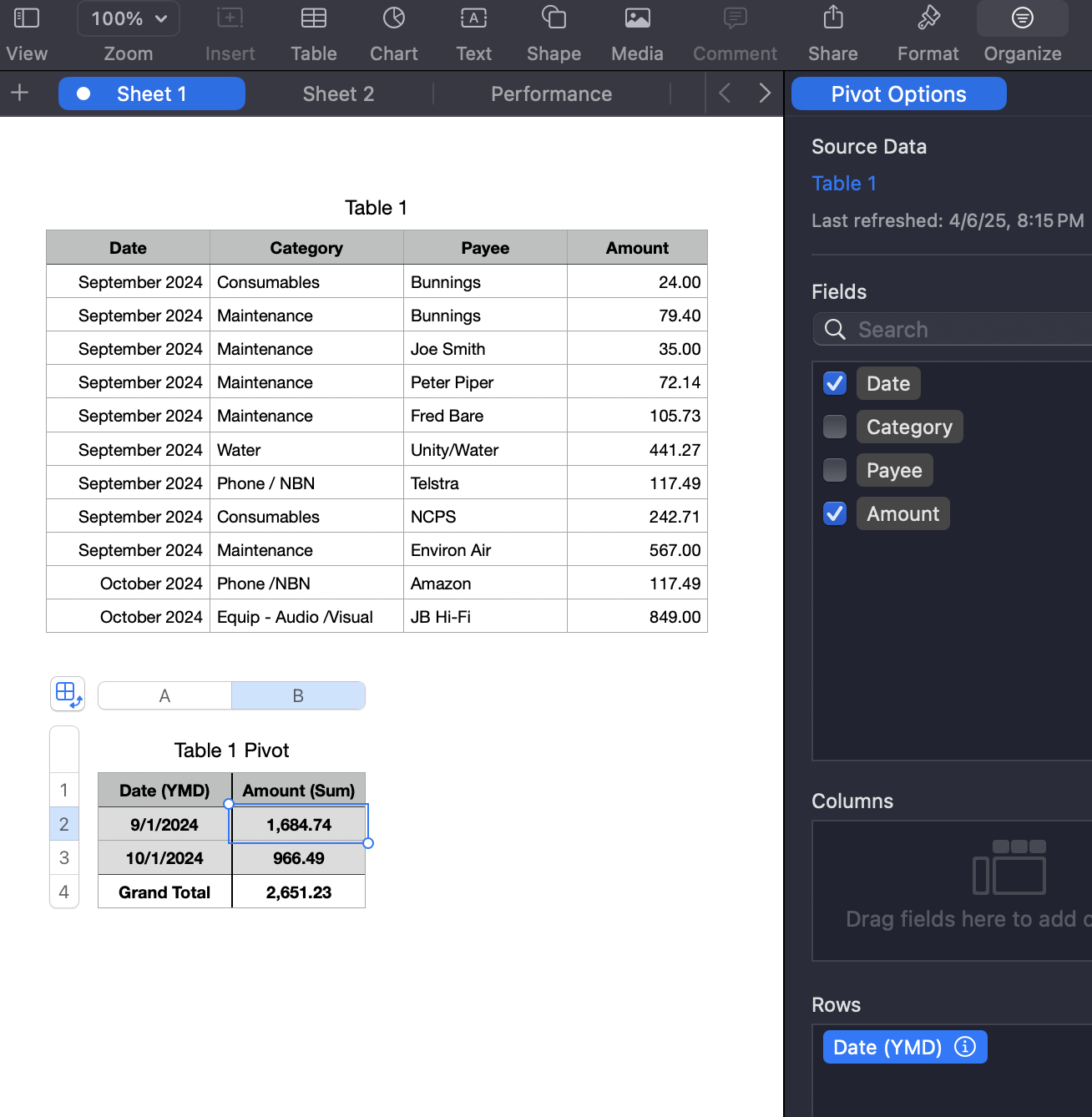Add a new sheet with plus icon
The image size is (1092, 1117).
pyautogui.click(x=20, y=93)
